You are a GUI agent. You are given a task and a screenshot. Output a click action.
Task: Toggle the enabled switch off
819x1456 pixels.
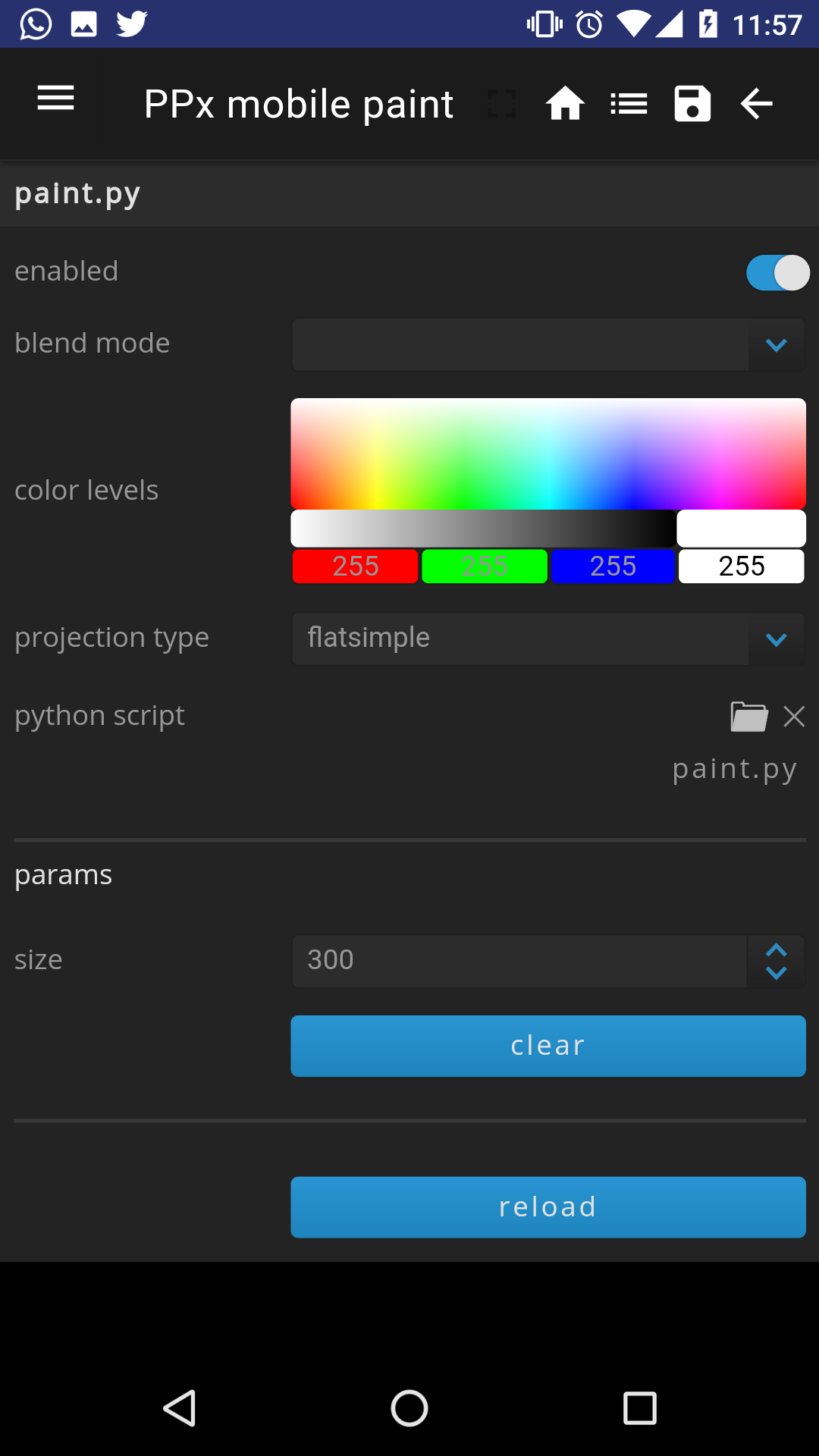(777, 273)
